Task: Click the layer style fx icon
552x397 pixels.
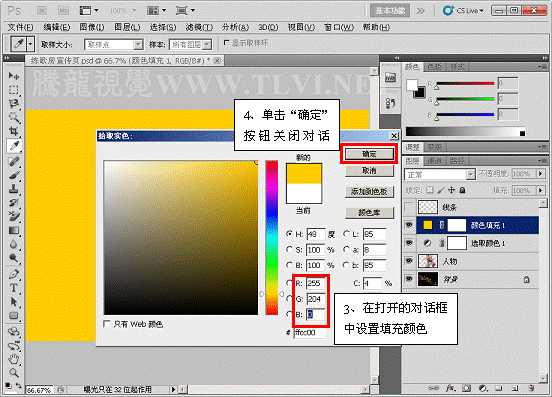Action: pos(451,388)
